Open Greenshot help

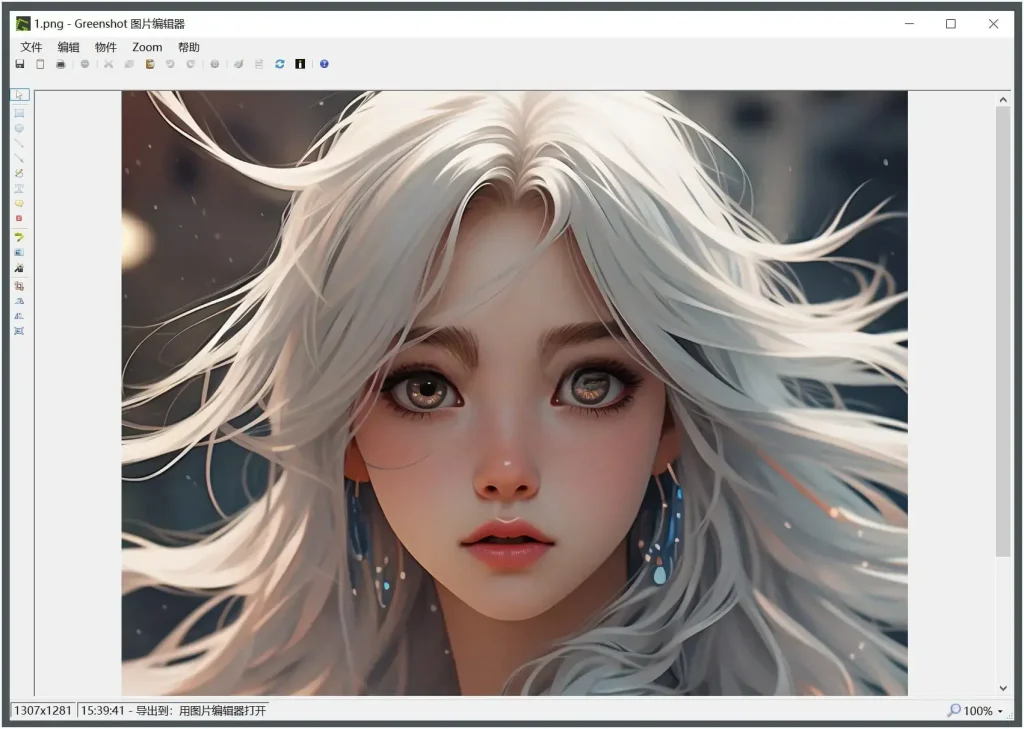pos(324,64)
